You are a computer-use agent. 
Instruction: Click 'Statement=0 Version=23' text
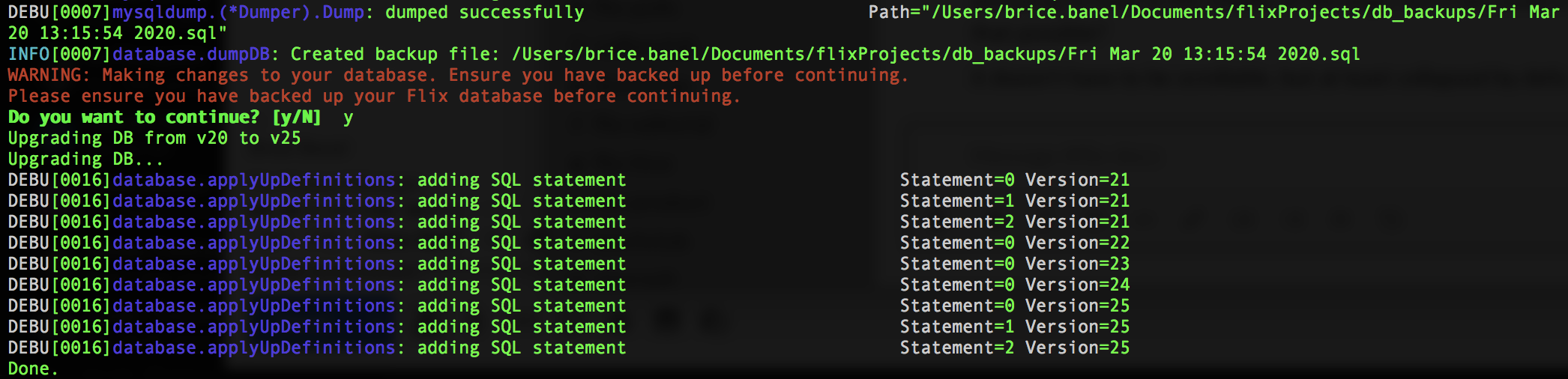click(1014, 264)
